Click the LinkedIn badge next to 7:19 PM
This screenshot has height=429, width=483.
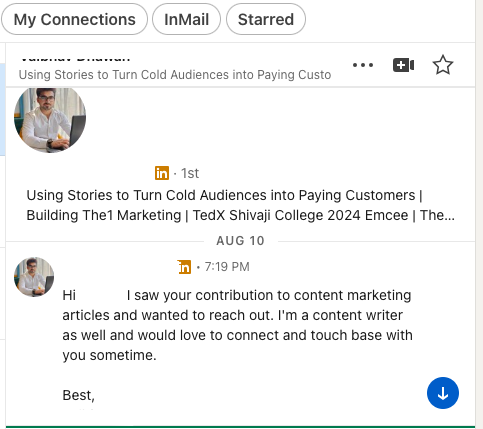(184, 267)
